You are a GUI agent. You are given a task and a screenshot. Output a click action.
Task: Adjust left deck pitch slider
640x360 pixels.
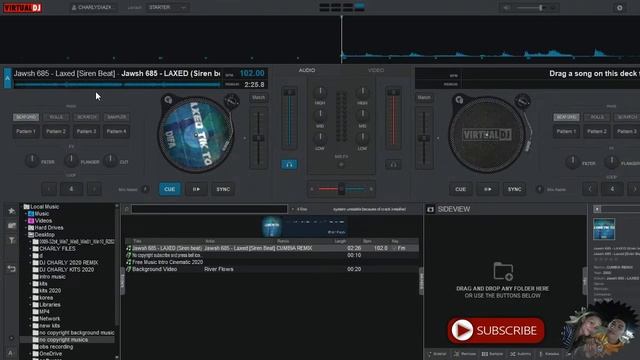click(258, 138)
